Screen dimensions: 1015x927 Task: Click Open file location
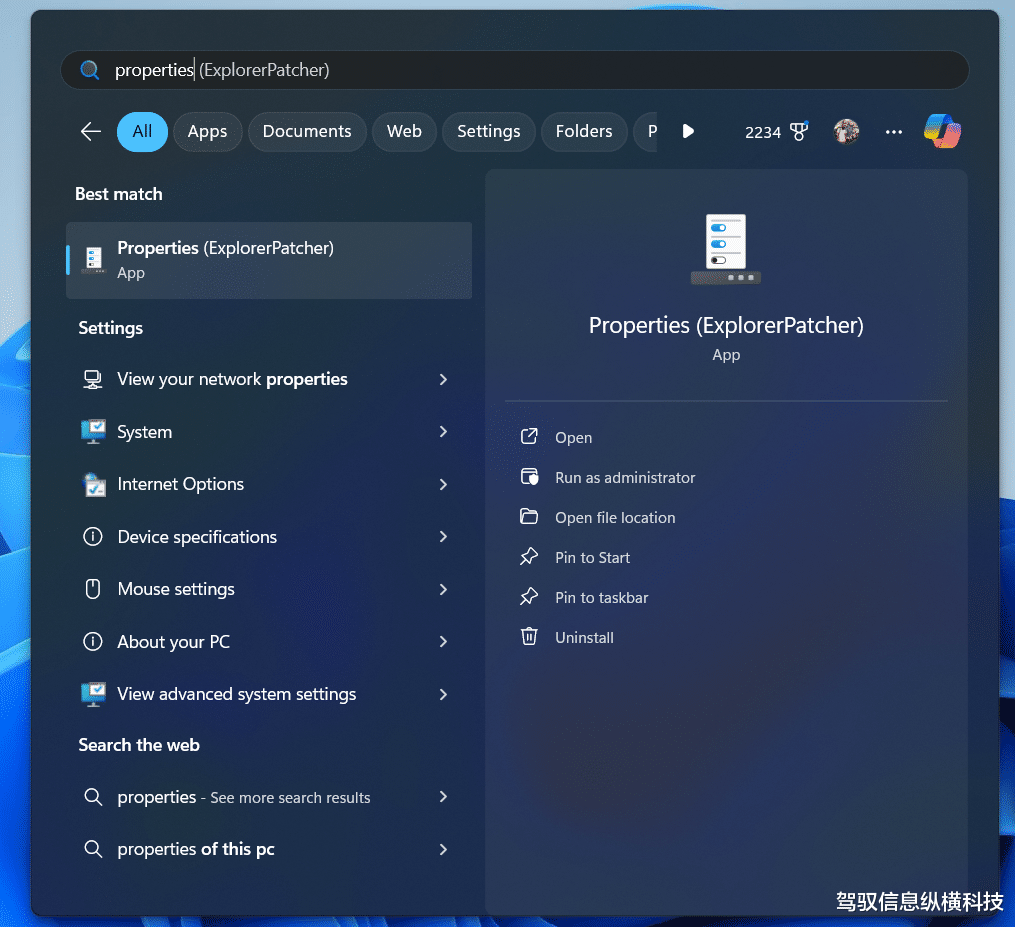[615, 518]
